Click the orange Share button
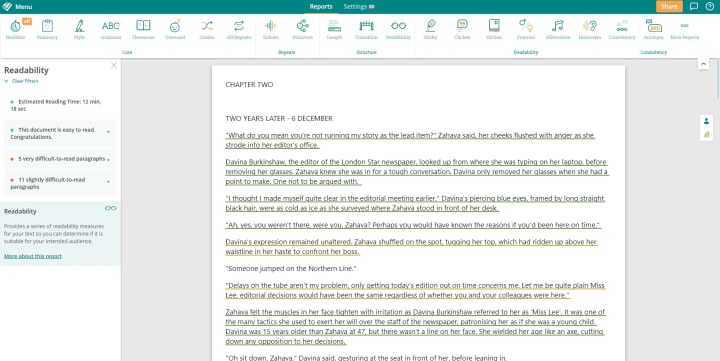Screen dimensions: 720x361 669,6
